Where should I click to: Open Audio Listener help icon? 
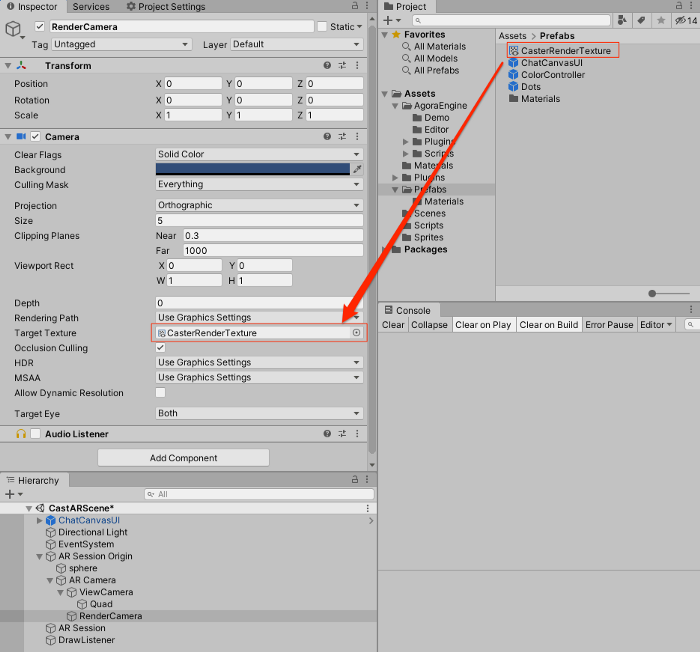pos(327,434)
